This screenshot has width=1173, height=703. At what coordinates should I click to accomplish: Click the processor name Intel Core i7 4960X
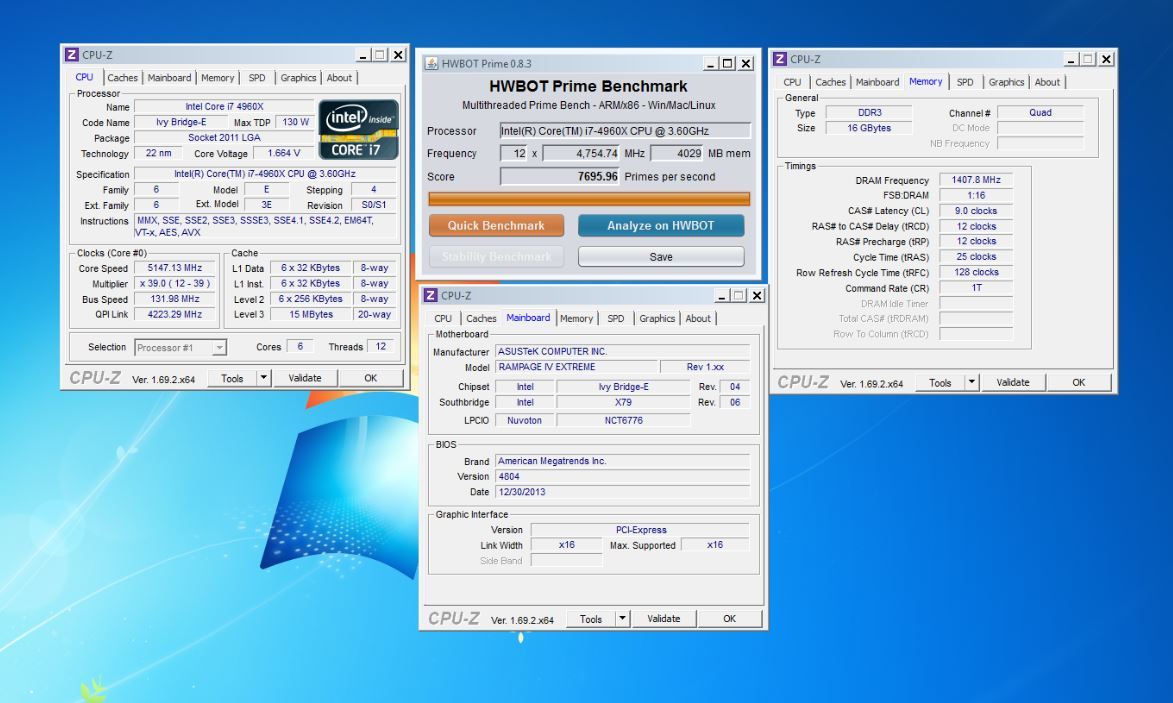point(224,106)
